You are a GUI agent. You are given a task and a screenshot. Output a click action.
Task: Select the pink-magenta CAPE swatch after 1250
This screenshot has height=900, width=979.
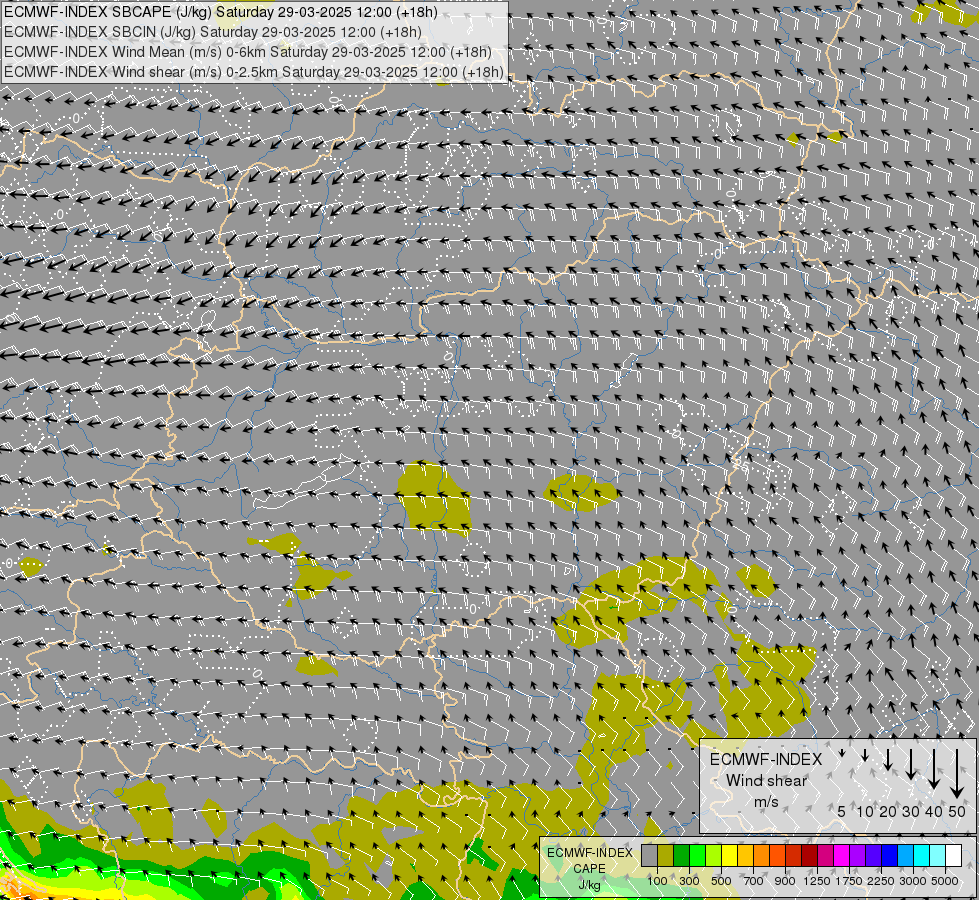pos(825,856)
